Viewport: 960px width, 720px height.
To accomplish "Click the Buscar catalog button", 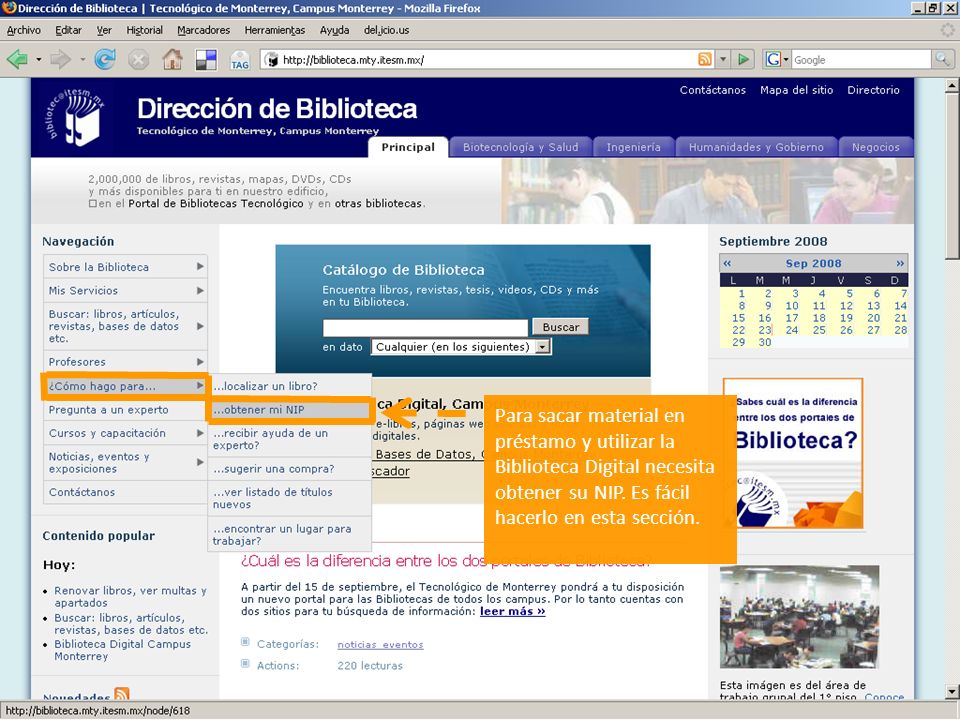I will [x=560, y=327].
